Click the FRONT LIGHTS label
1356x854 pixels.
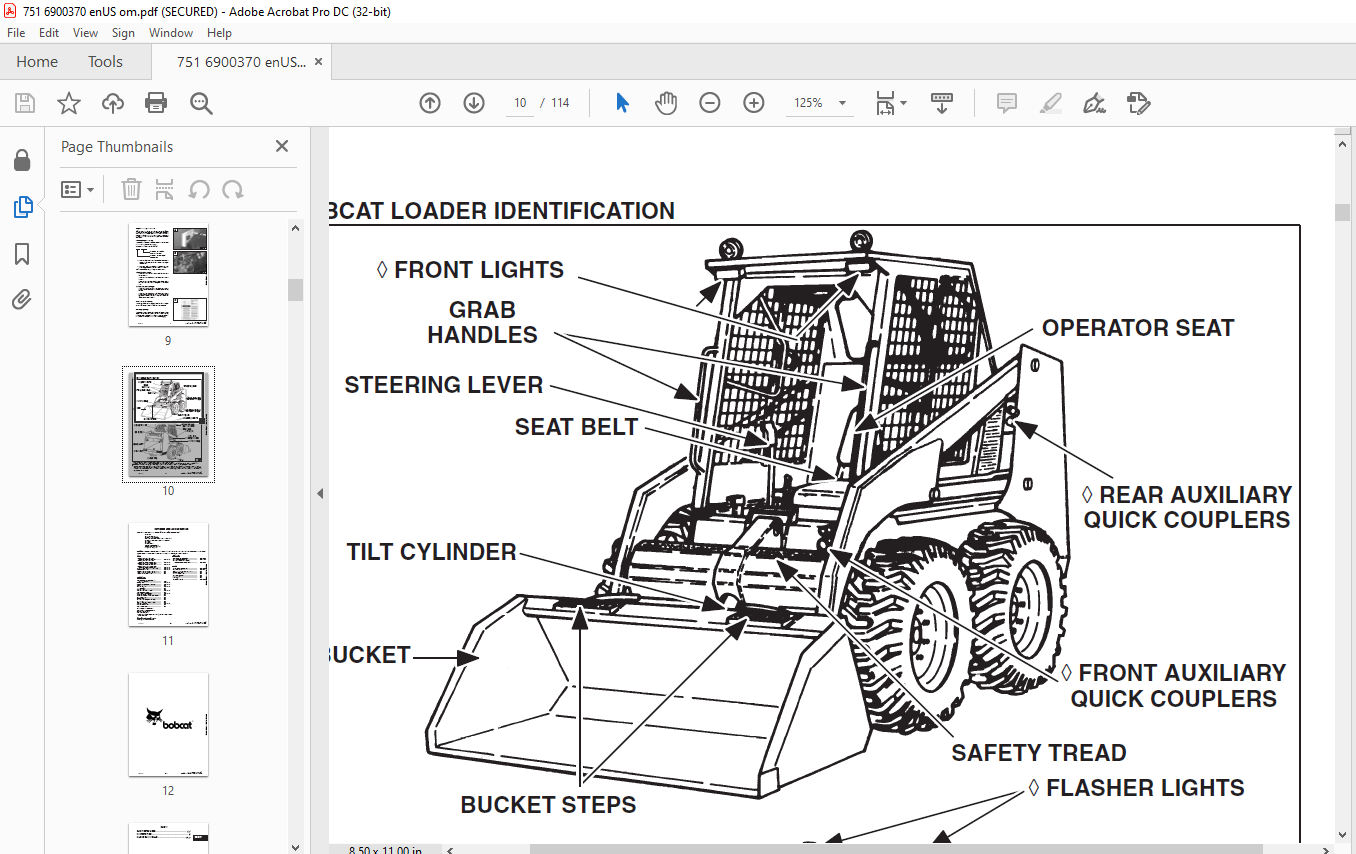tap(470, 270)
